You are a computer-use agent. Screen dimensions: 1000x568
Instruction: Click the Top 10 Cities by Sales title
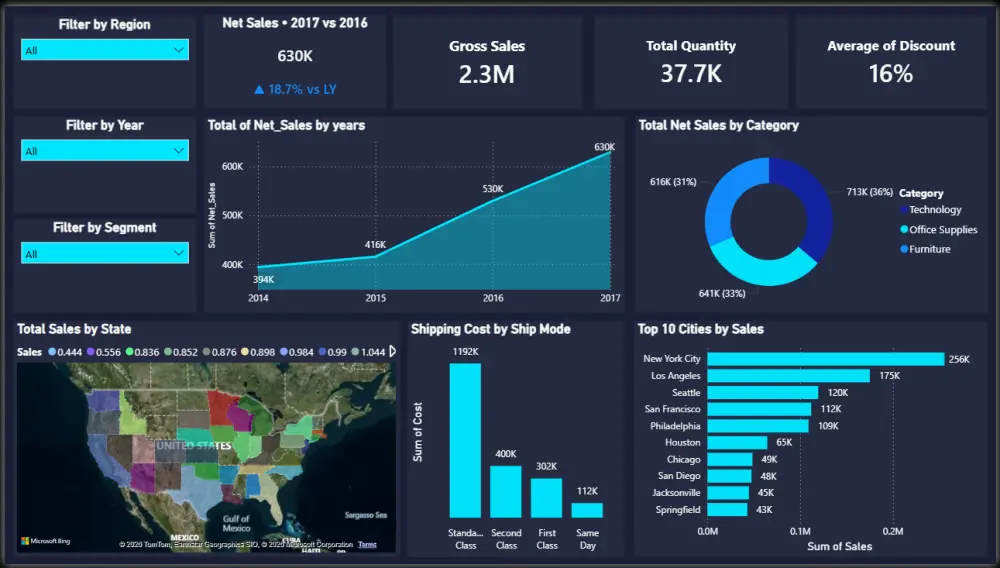point(700,329)
